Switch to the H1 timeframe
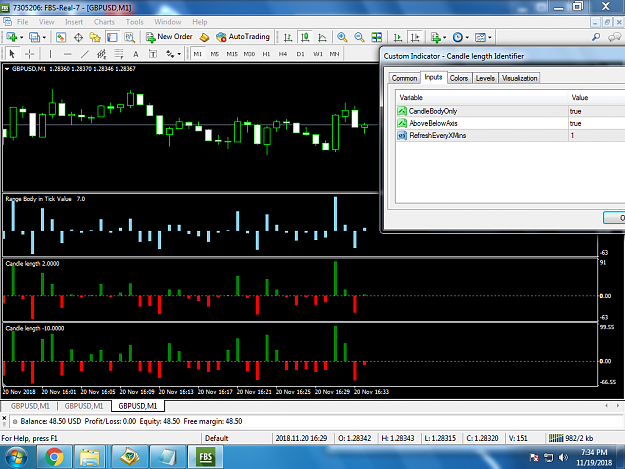 [x=266, y=54]
